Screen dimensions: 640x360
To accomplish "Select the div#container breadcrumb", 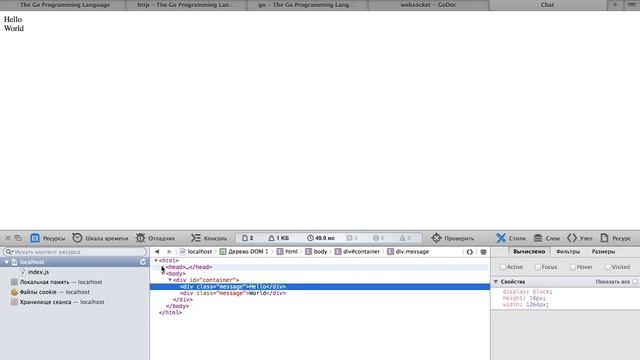I will (x=357, y=252).
